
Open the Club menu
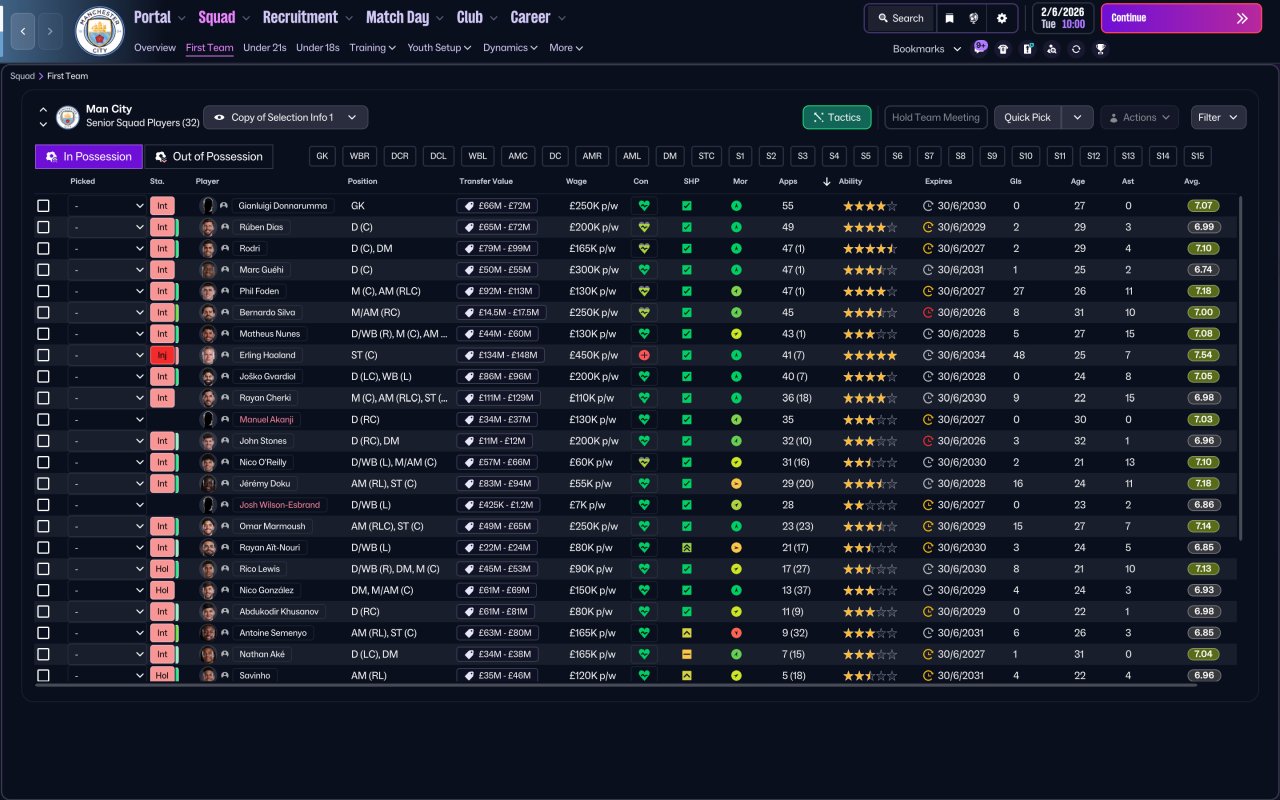(476, 17)
